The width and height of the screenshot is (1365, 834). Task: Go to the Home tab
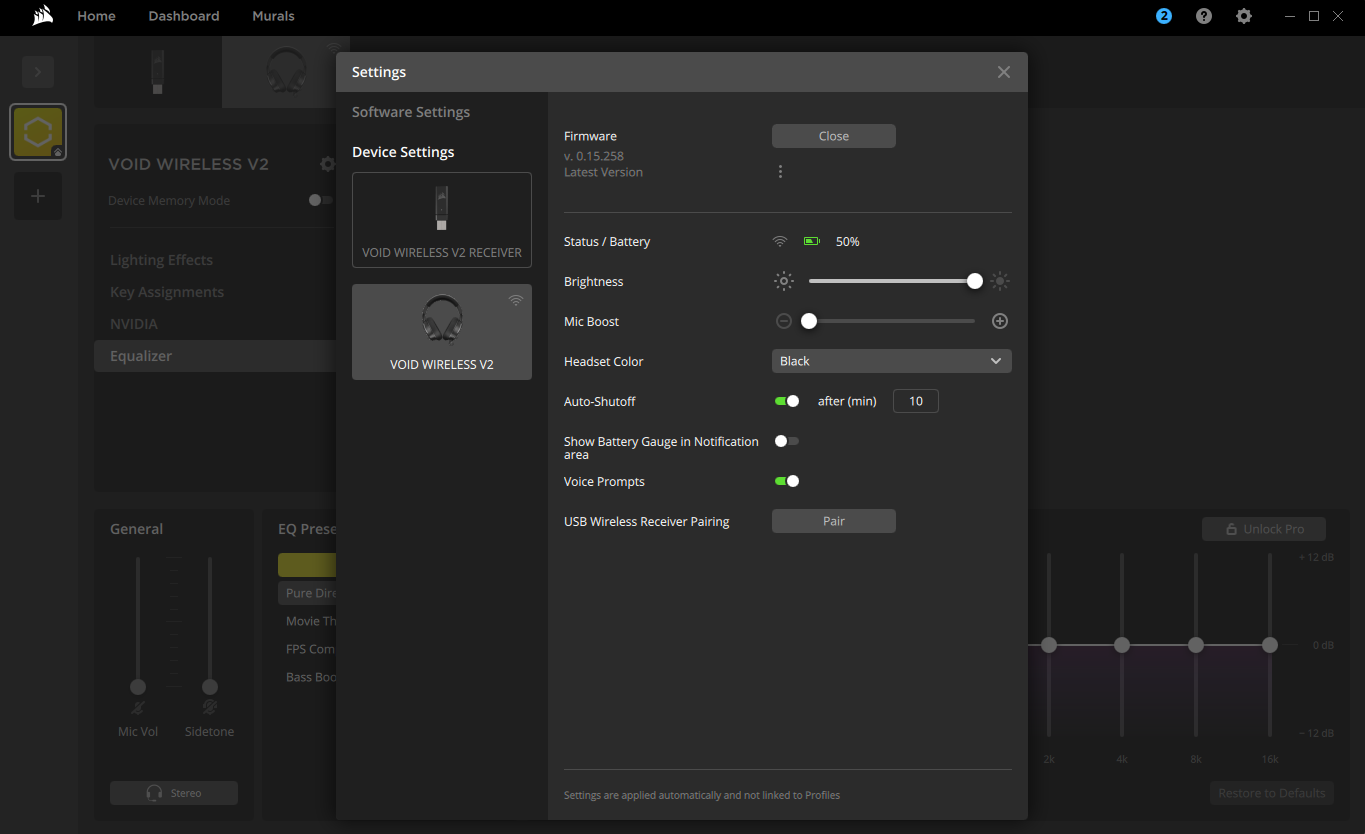96,16
